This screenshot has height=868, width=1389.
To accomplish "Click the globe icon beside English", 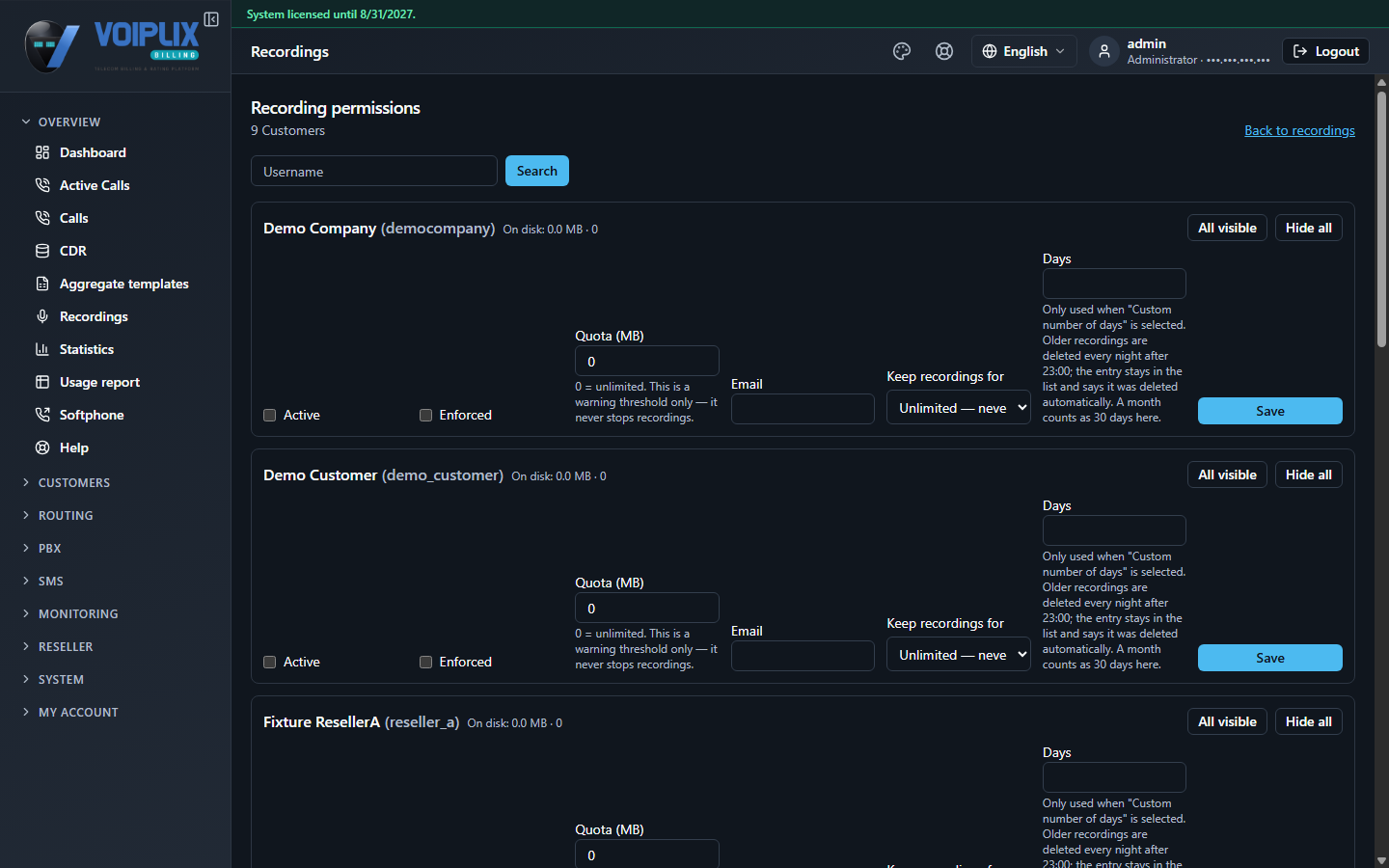I will pos(990,51).
